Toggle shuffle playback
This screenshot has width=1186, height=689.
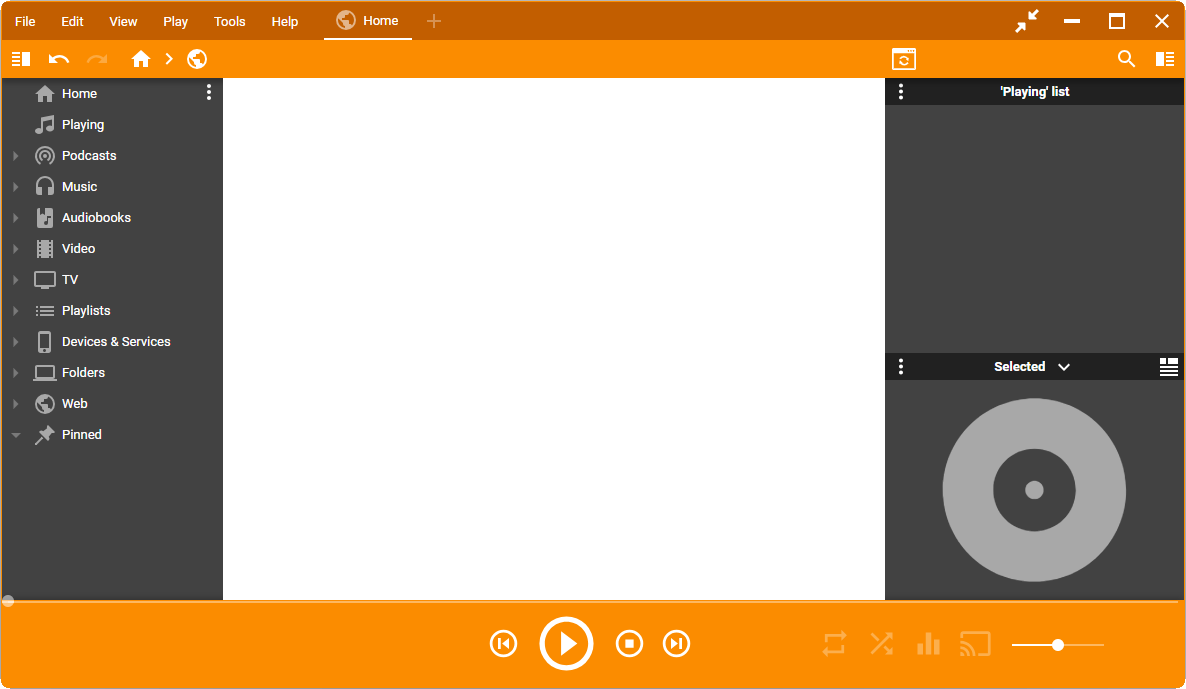(881, 643)
